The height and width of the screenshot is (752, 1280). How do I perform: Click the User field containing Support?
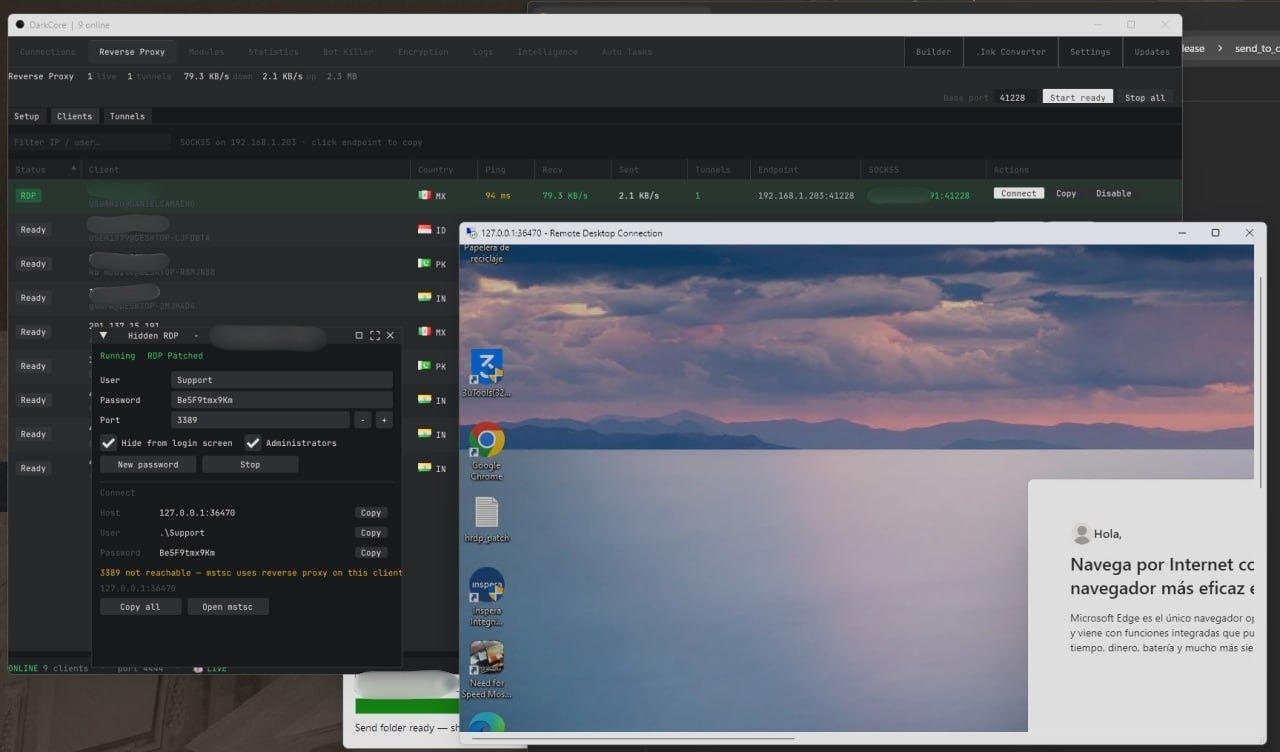click(x=282, y=380)
